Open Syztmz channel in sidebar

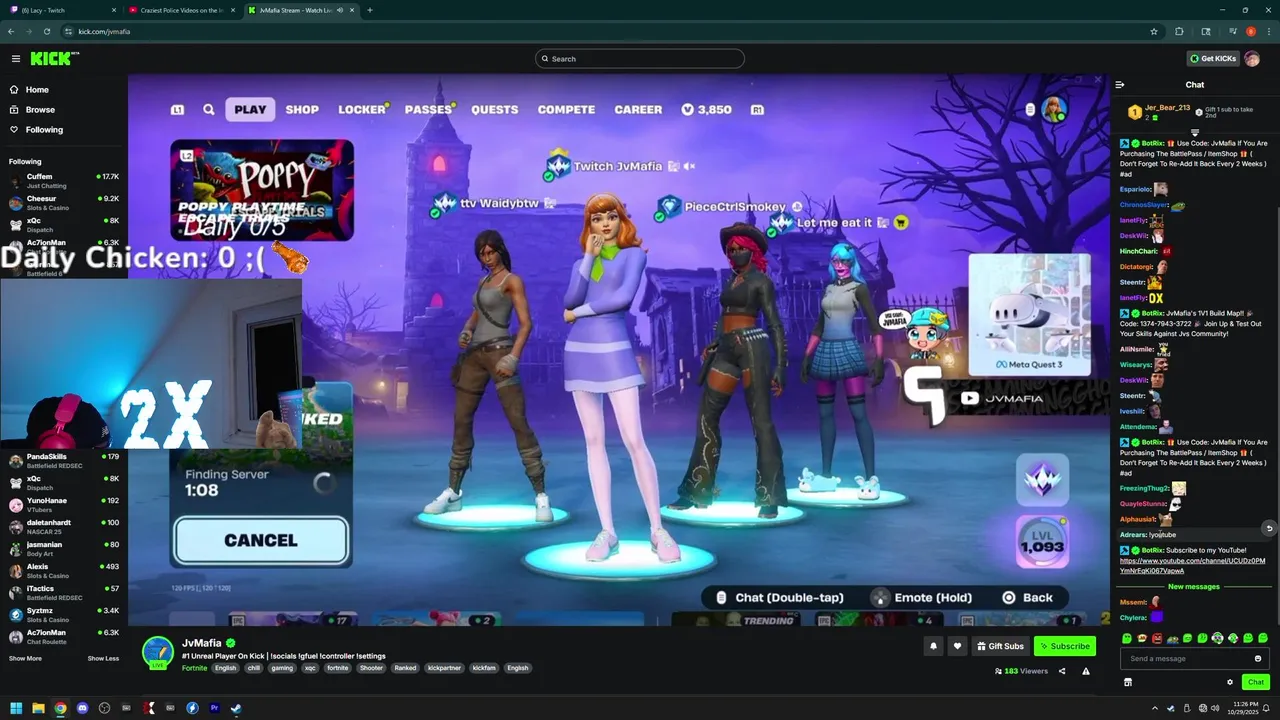(x=63, y=614)
